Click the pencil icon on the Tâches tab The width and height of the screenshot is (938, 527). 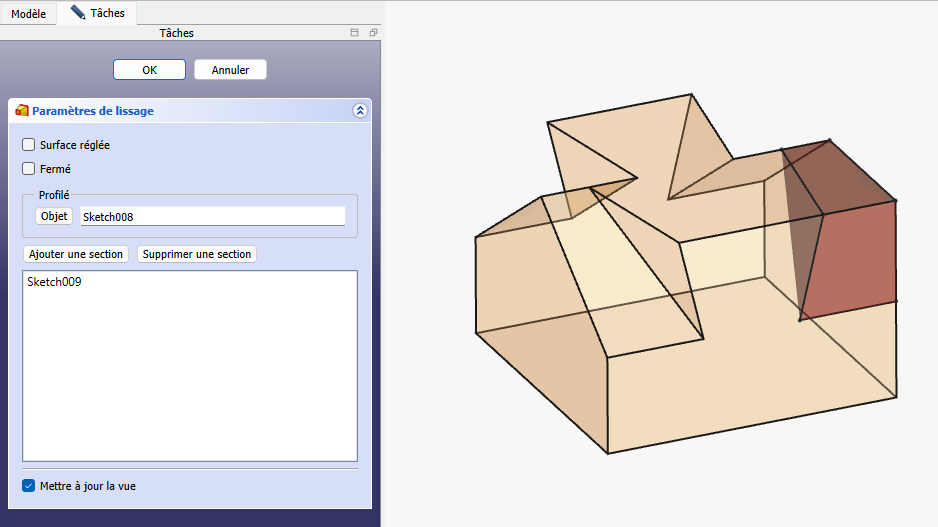pos(78,13)
